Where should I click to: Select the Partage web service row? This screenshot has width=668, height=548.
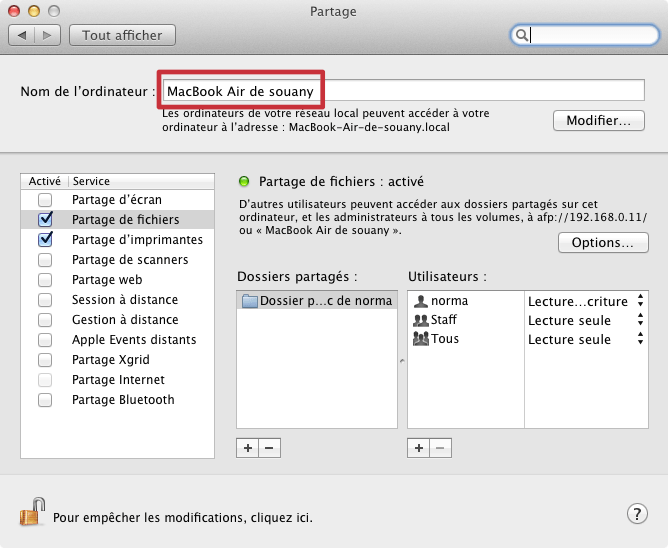click(118, 280)
